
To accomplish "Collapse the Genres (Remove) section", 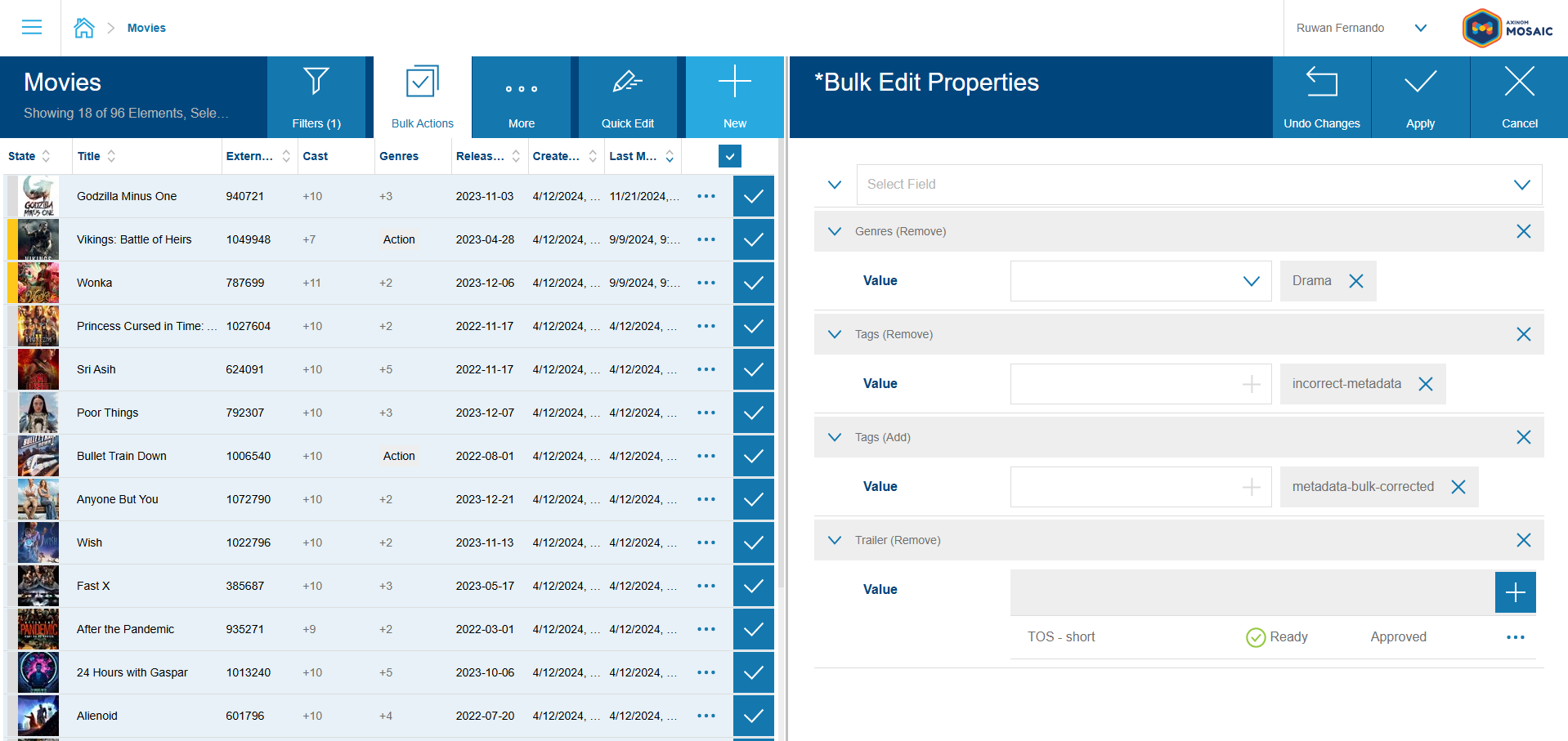I will coord(834,231).
